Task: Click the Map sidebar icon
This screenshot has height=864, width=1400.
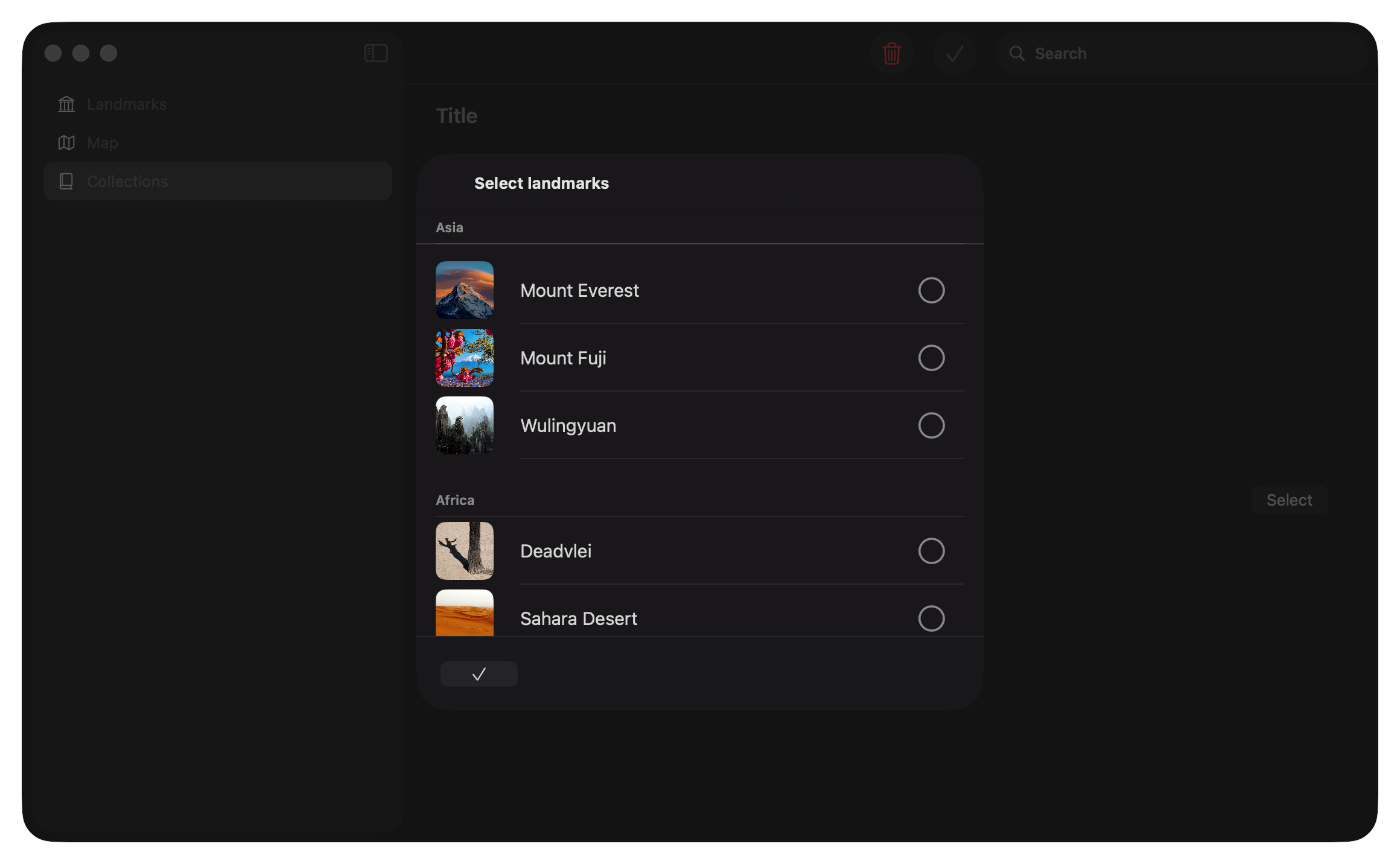Action: coord(66,143)
